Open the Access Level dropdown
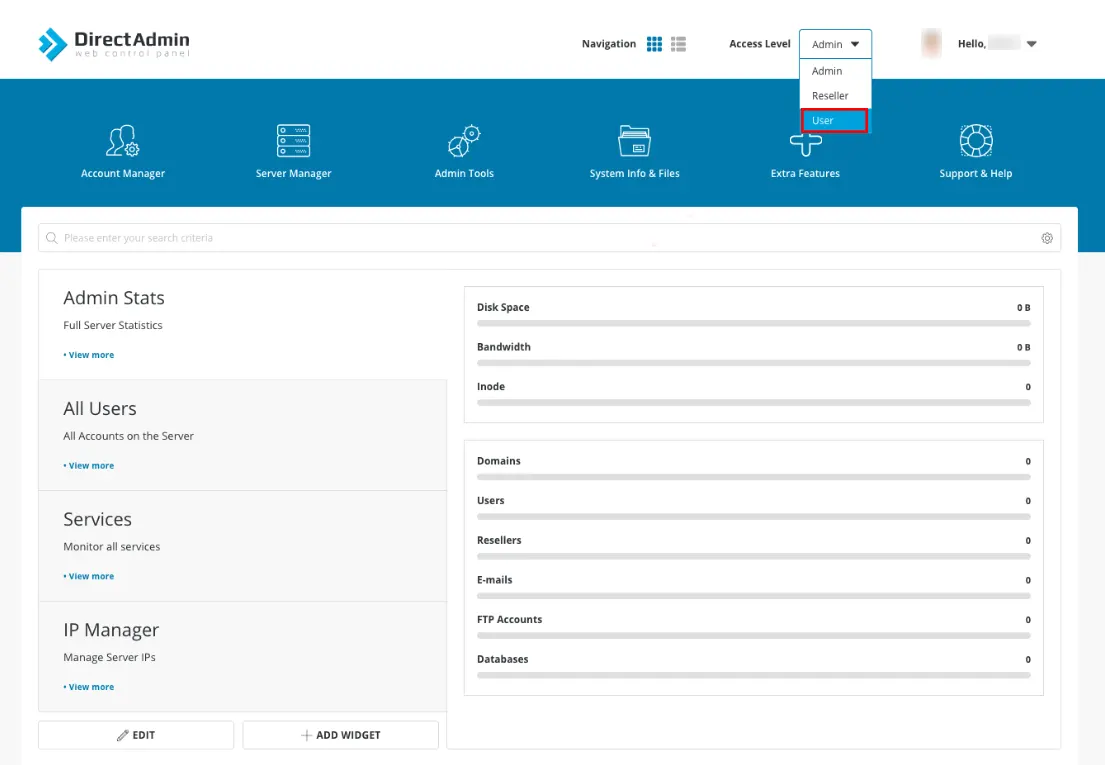Screen dimensions: 1105x765 click(835, 43)
